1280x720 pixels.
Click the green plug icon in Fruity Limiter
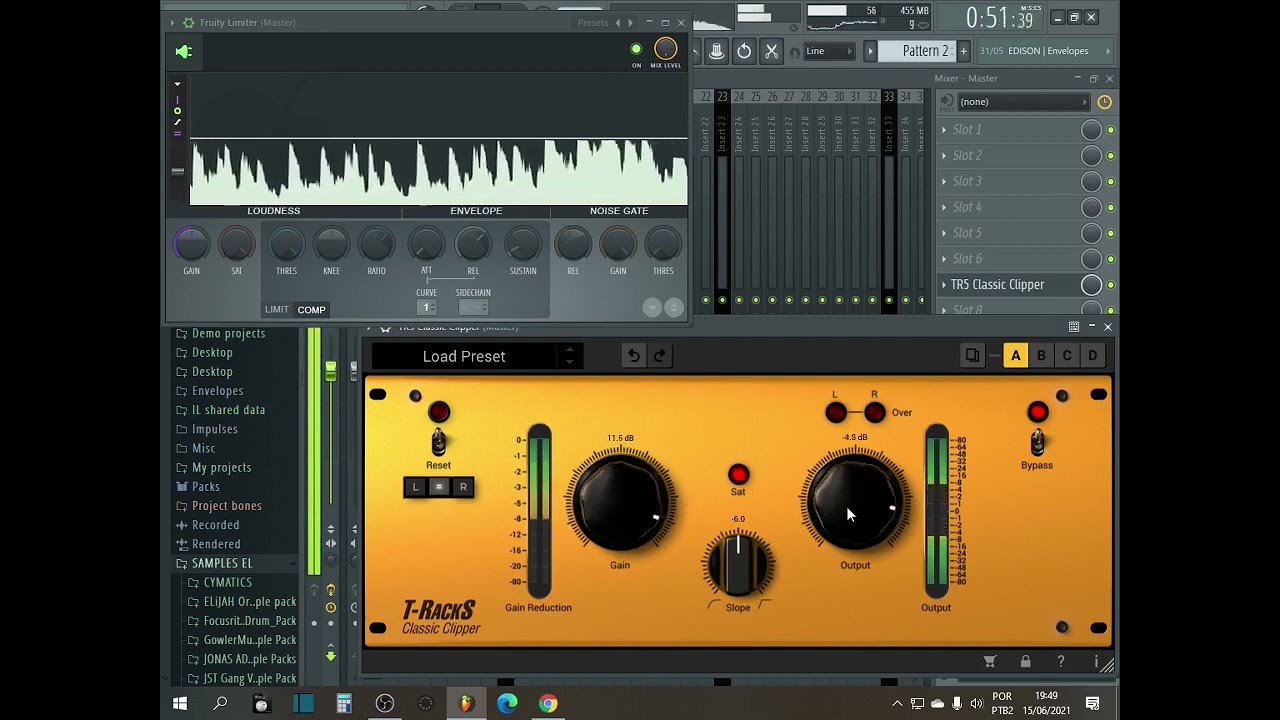coord(184,52)
